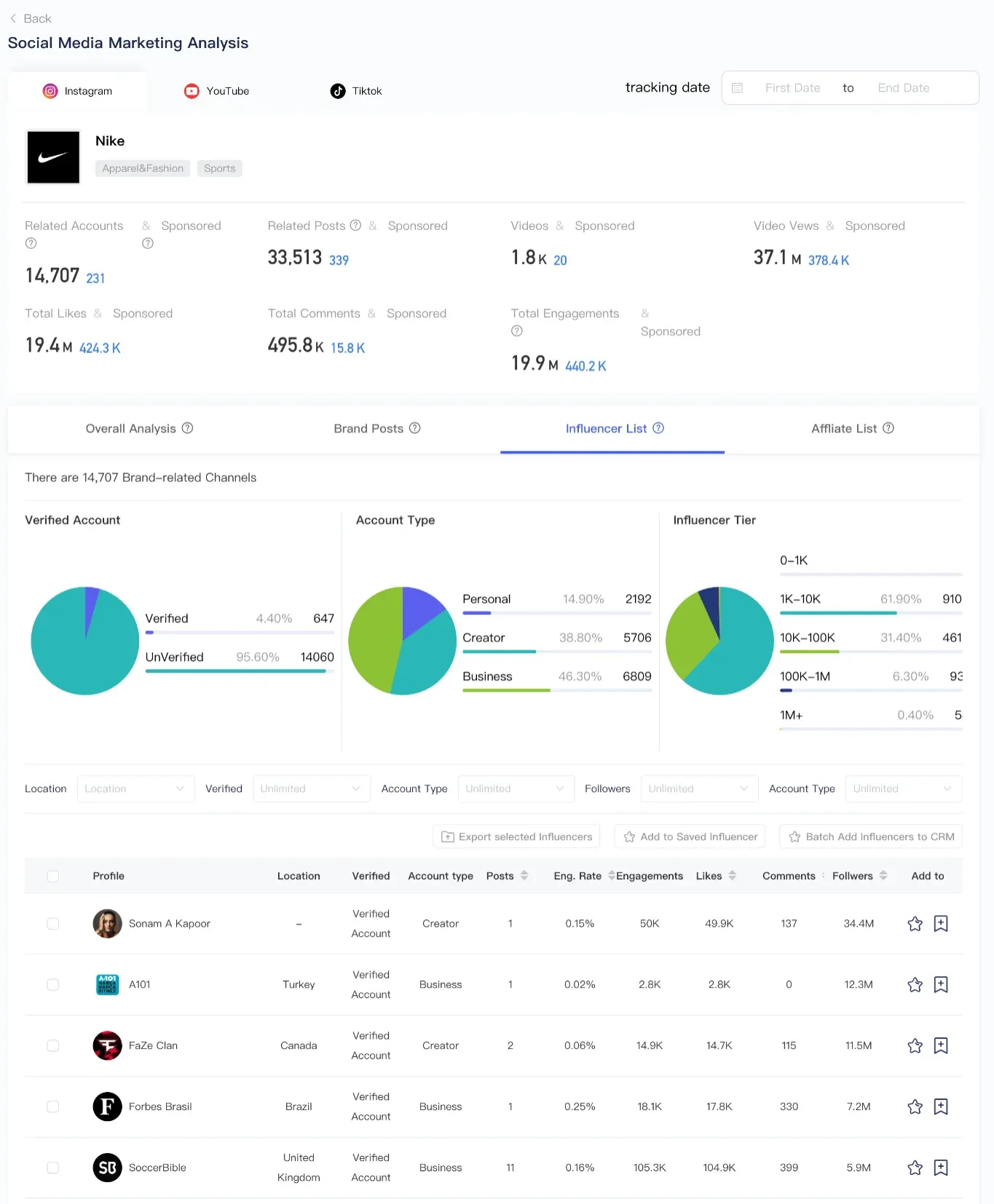Star Forbes Brasil as saved influencer
The width and height of the screenshot is (994, 1204).
(x=915, y=1107)
